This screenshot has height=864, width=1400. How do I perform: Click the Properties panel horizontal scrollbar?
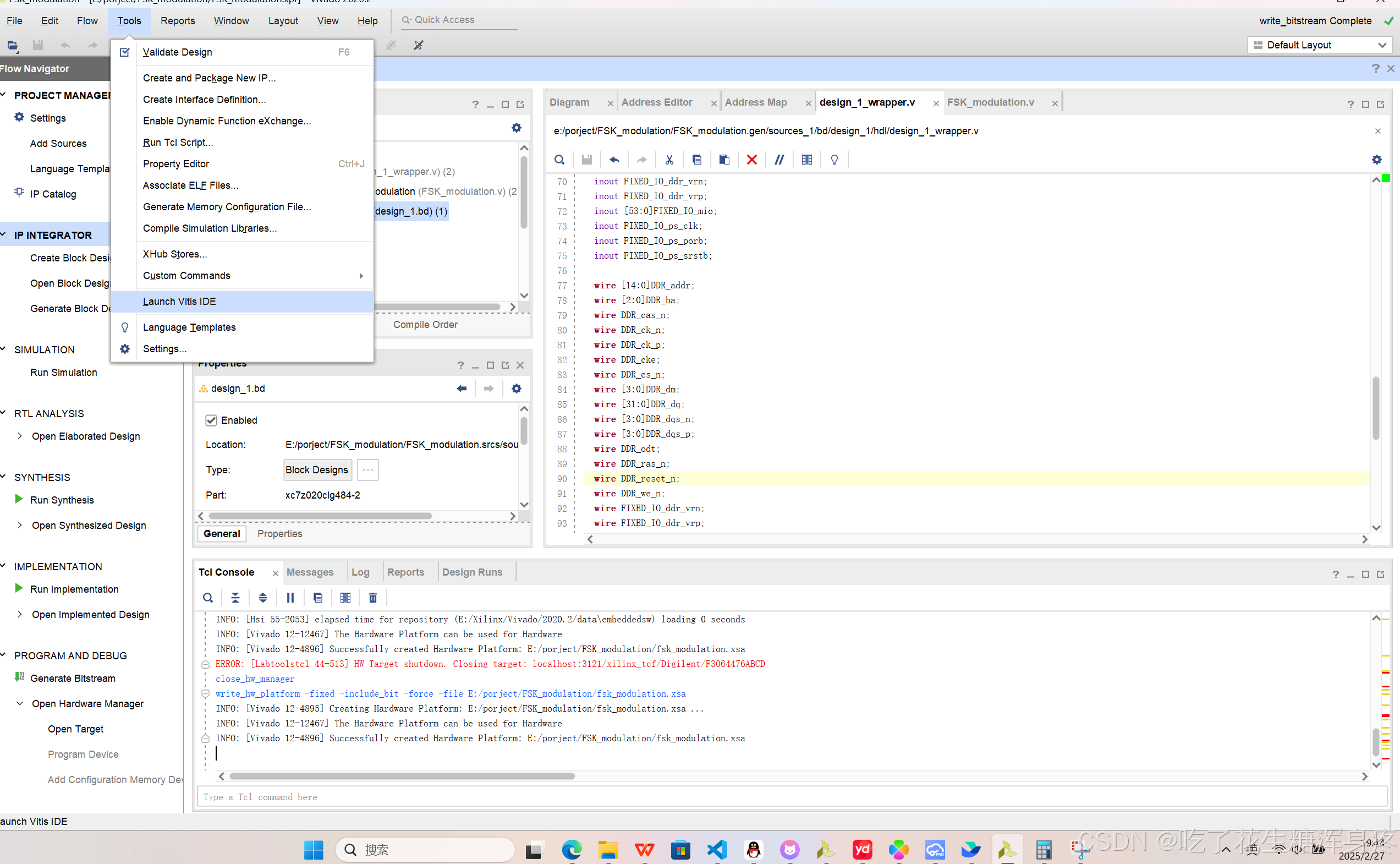click(x=320, y=516)
